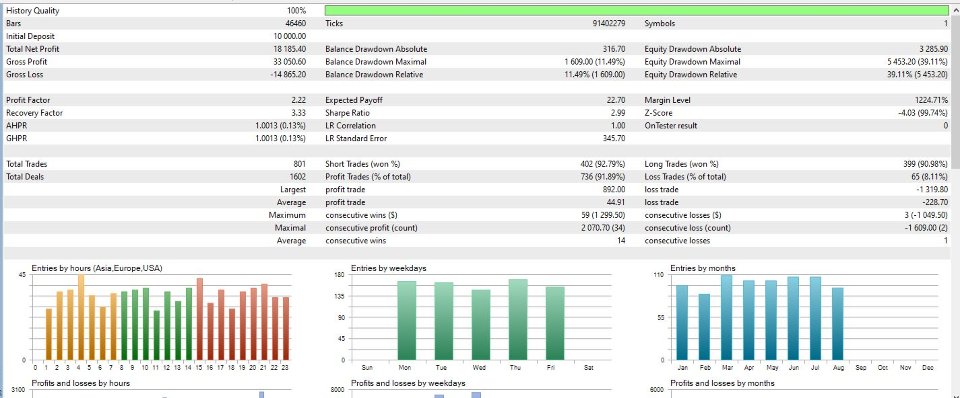Screen dimensions: 960x398
Task: Select LR Correlation value 1.00
Action: pyautogui.click(x=618, y=126)
